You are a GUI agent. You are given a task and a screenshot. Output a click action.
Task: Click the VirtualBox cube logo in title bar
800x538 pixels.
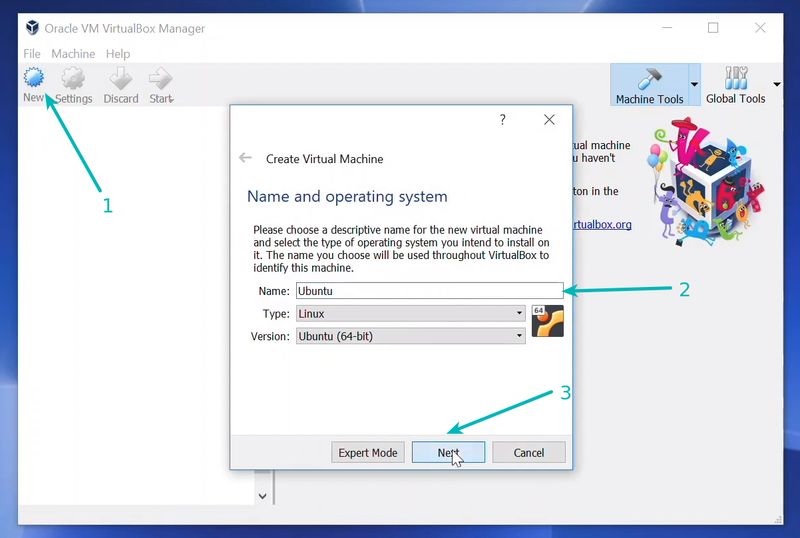click(32, 28)
